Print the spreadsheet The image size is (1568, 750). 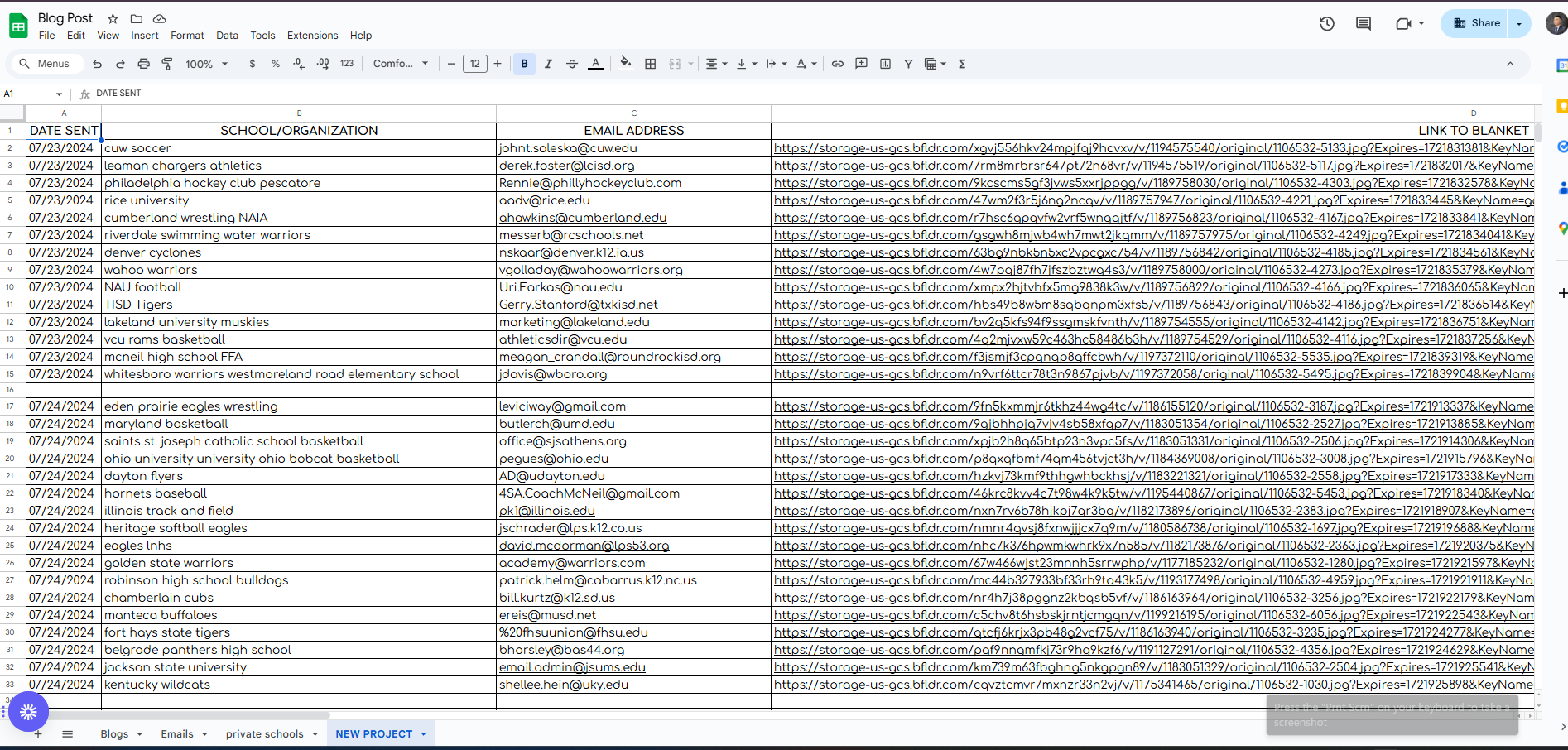click(x=143, y=63)
